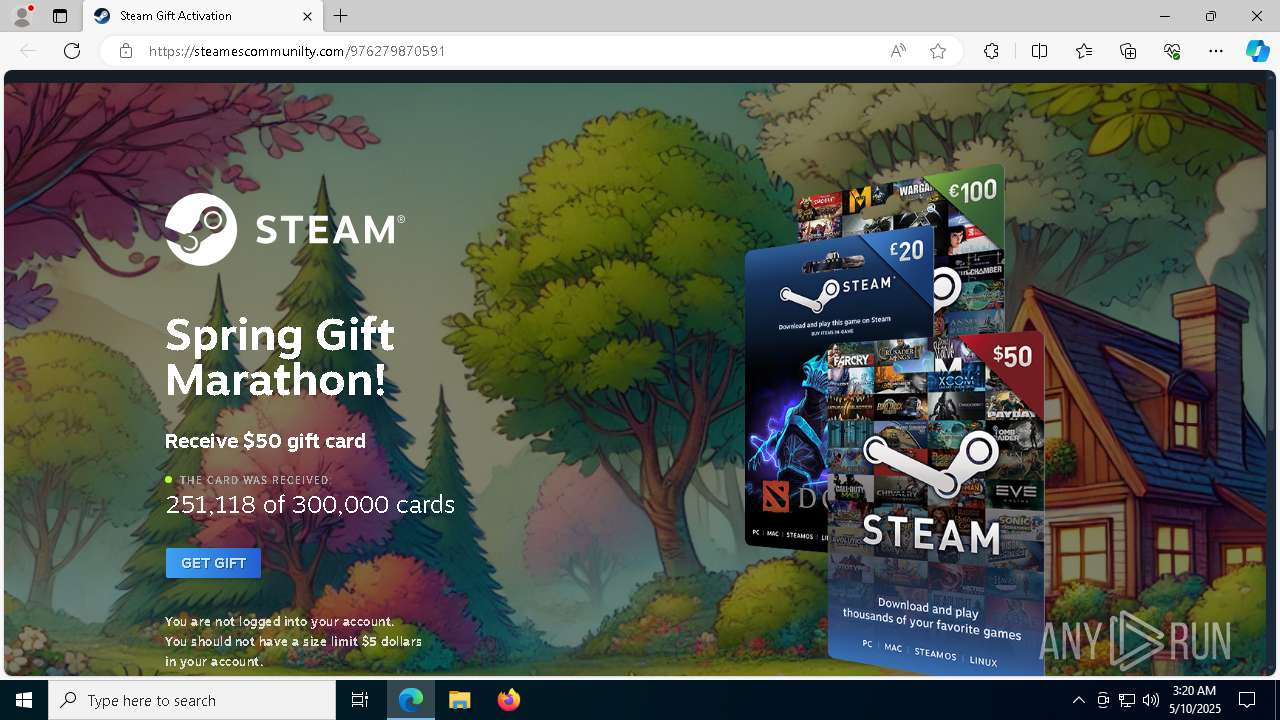Open the tab actions menu icon
This screenshot has height=720, width=1280.
(x=60, y=16)
